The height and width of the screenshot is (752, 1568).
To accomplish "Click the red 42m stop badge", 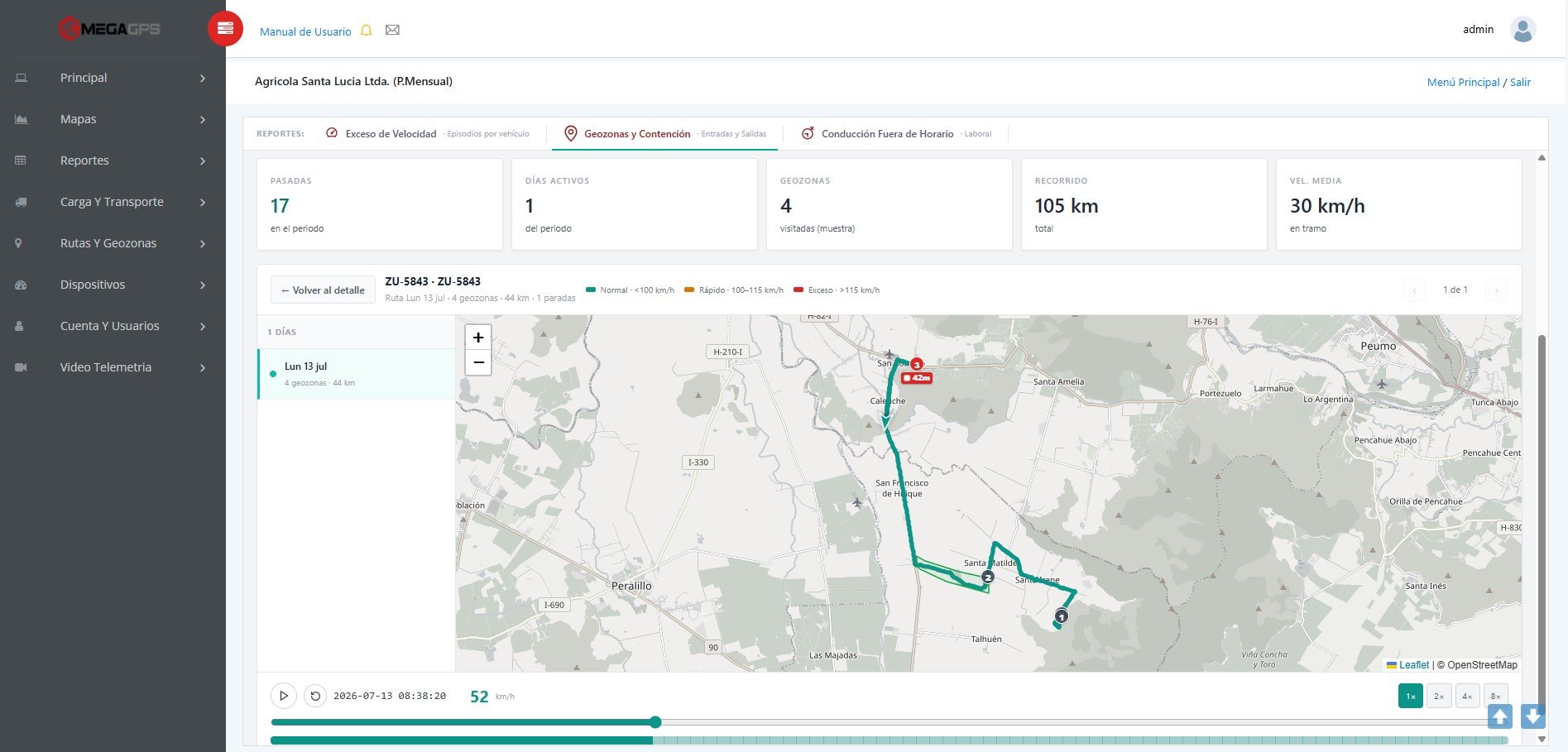I will 917,378.
